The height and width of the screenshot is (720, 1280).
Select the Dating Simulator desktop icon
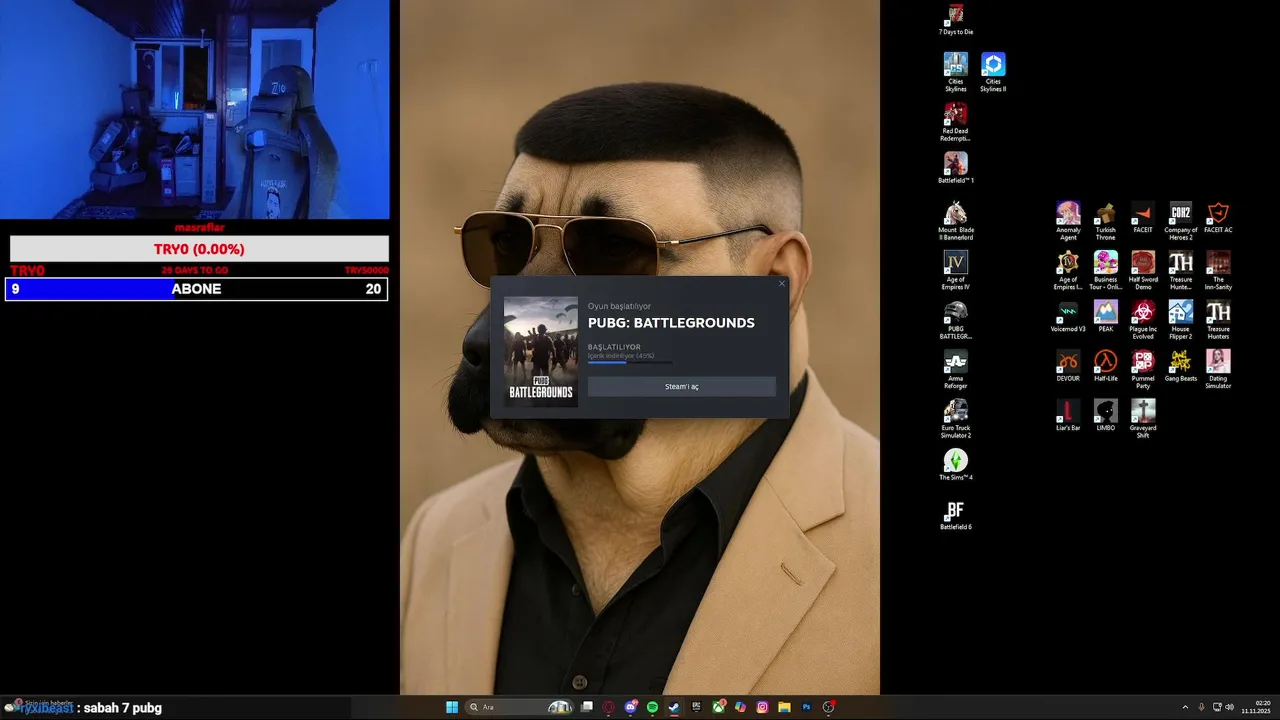coord(1218,369)
